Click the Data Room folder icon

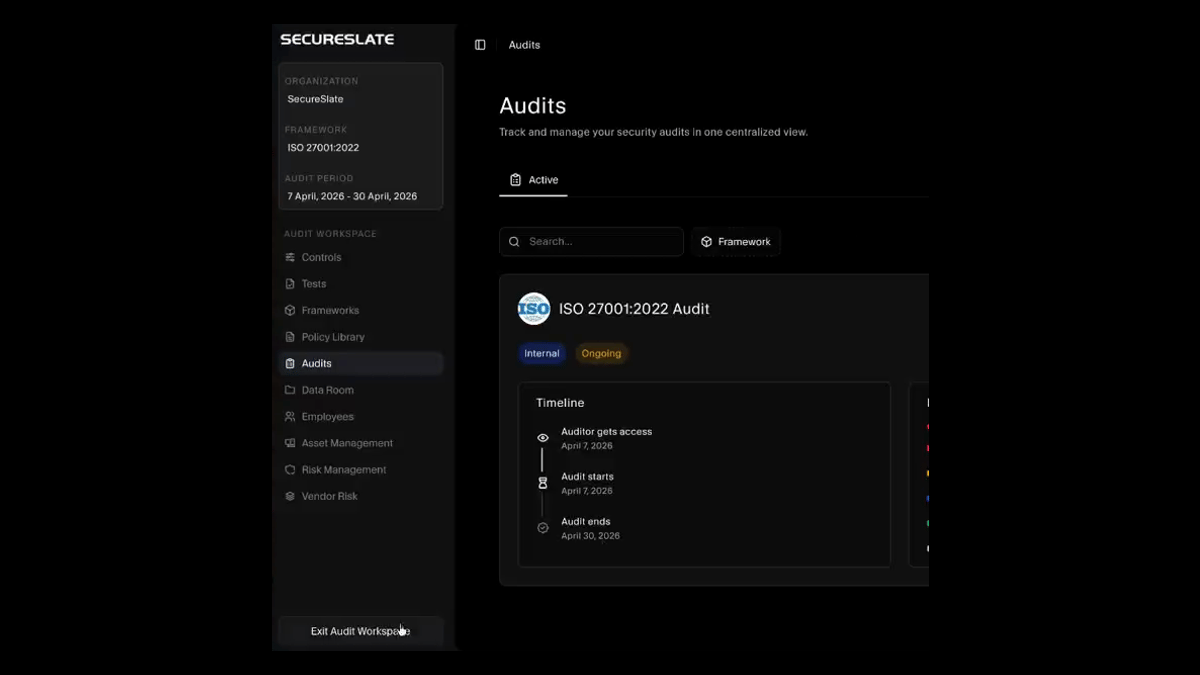290,390
